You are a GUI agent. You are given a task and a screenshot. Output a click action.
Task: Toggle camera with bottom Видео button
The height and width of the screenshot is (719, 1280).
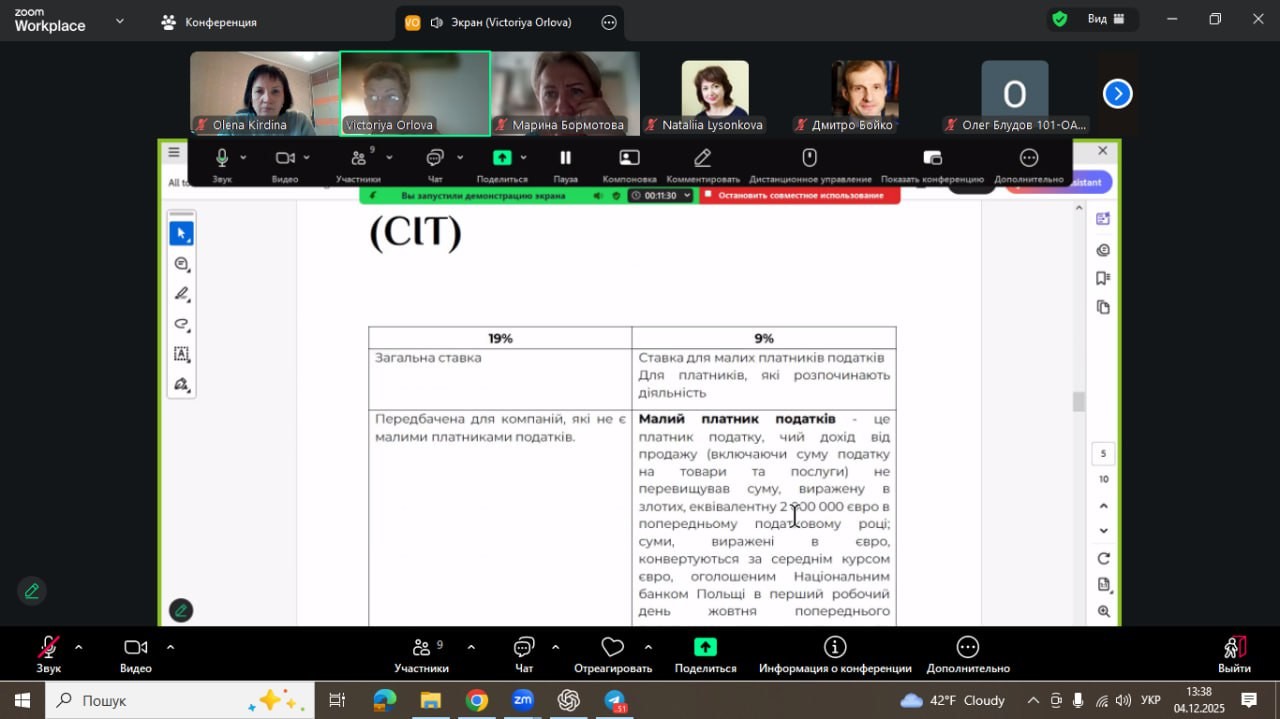coord(135,648)
